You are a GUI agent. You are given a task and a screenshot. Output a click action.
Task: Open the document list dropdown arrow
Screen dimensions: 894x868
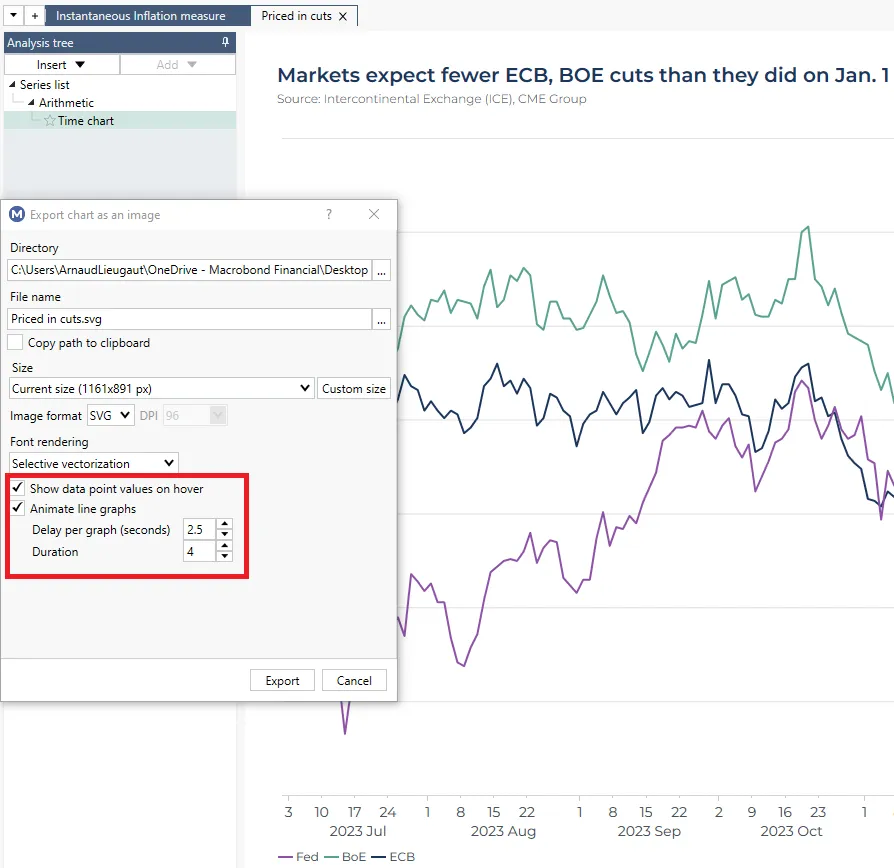(14, 15)
